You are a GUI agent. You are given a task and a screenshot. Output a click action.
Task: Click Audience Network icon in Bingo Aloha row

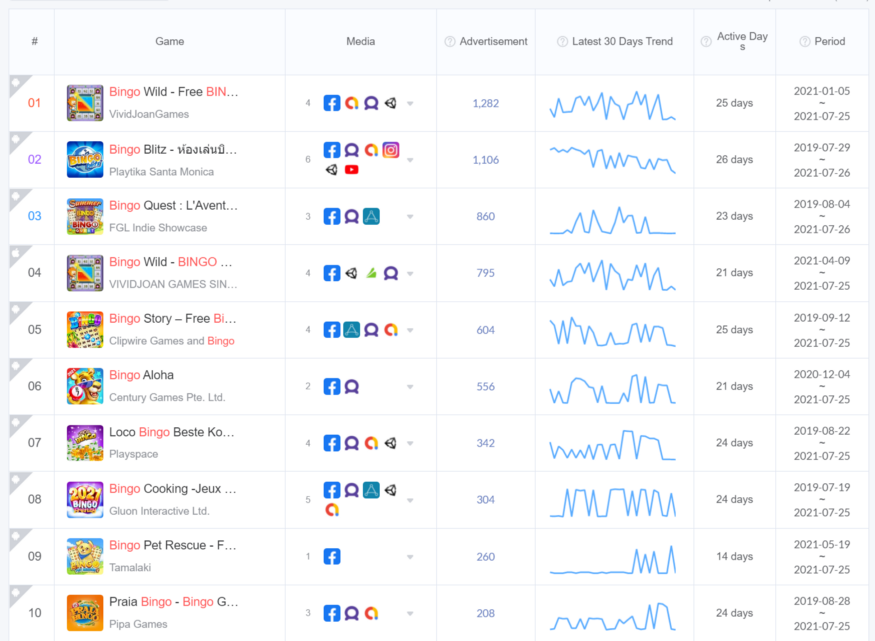tap(352, 387)
